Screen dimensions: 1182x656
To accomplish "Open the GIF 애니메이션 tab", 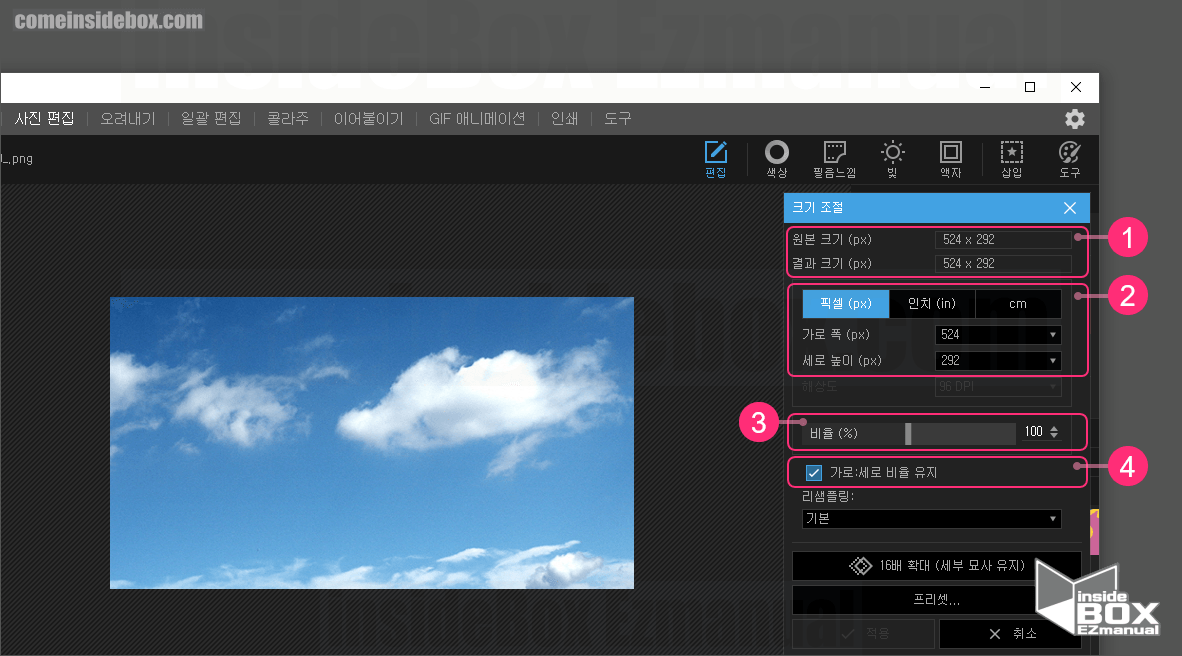I will [476, 118].
